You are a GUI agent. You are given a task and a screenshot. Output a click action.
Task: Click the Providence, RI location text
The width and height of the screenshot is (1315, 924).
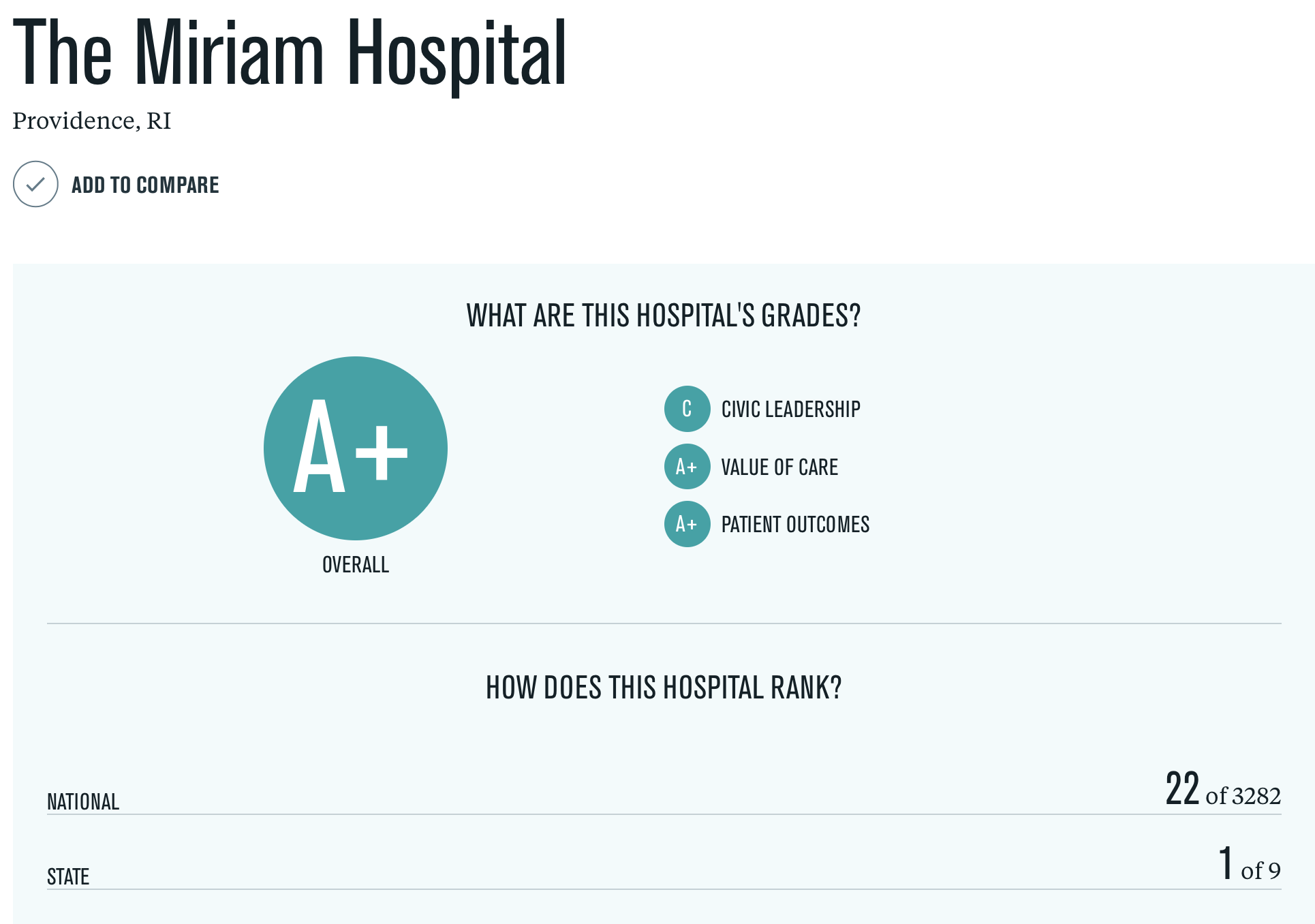tap(92, 121)
